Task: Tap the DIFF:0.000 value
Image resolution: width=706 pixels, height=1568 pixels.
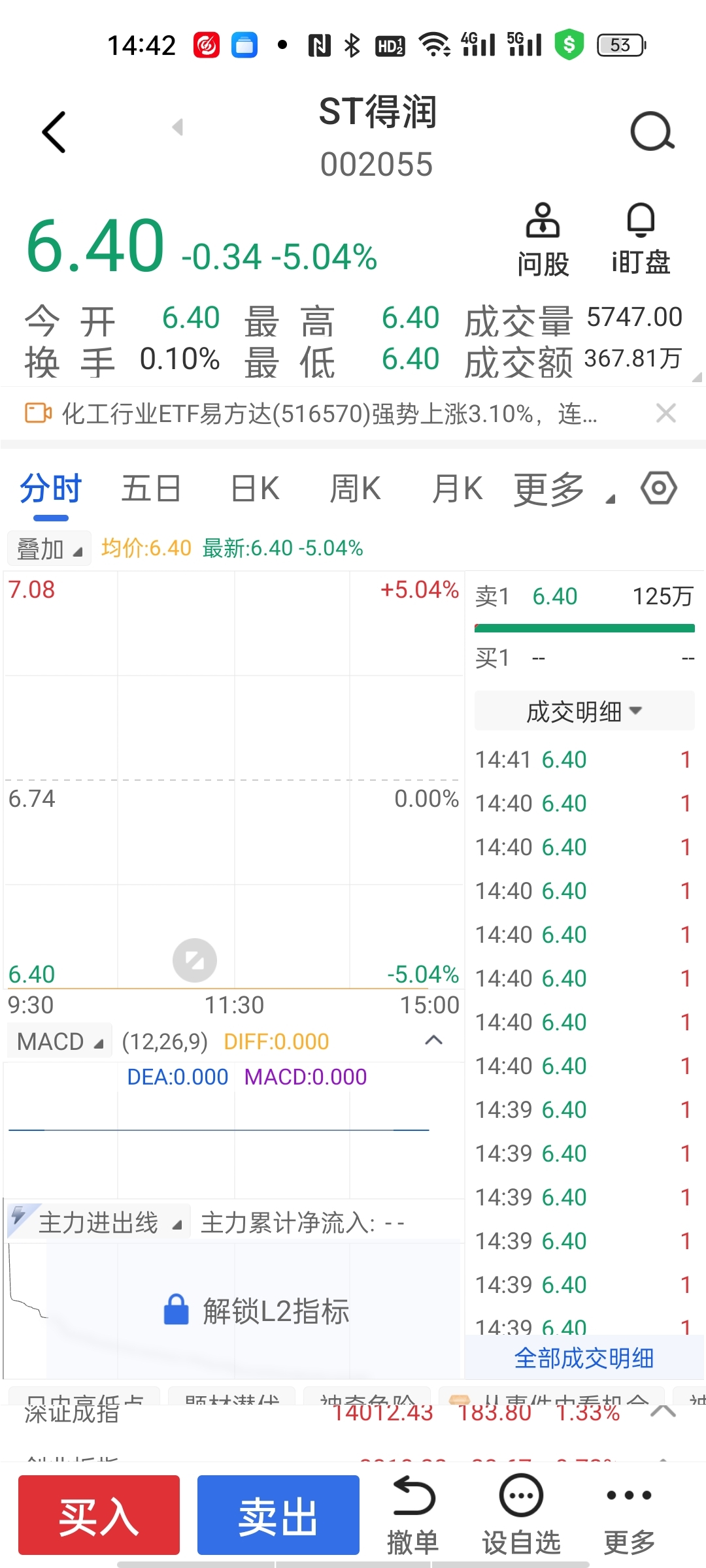Action: click(277, 1041)
